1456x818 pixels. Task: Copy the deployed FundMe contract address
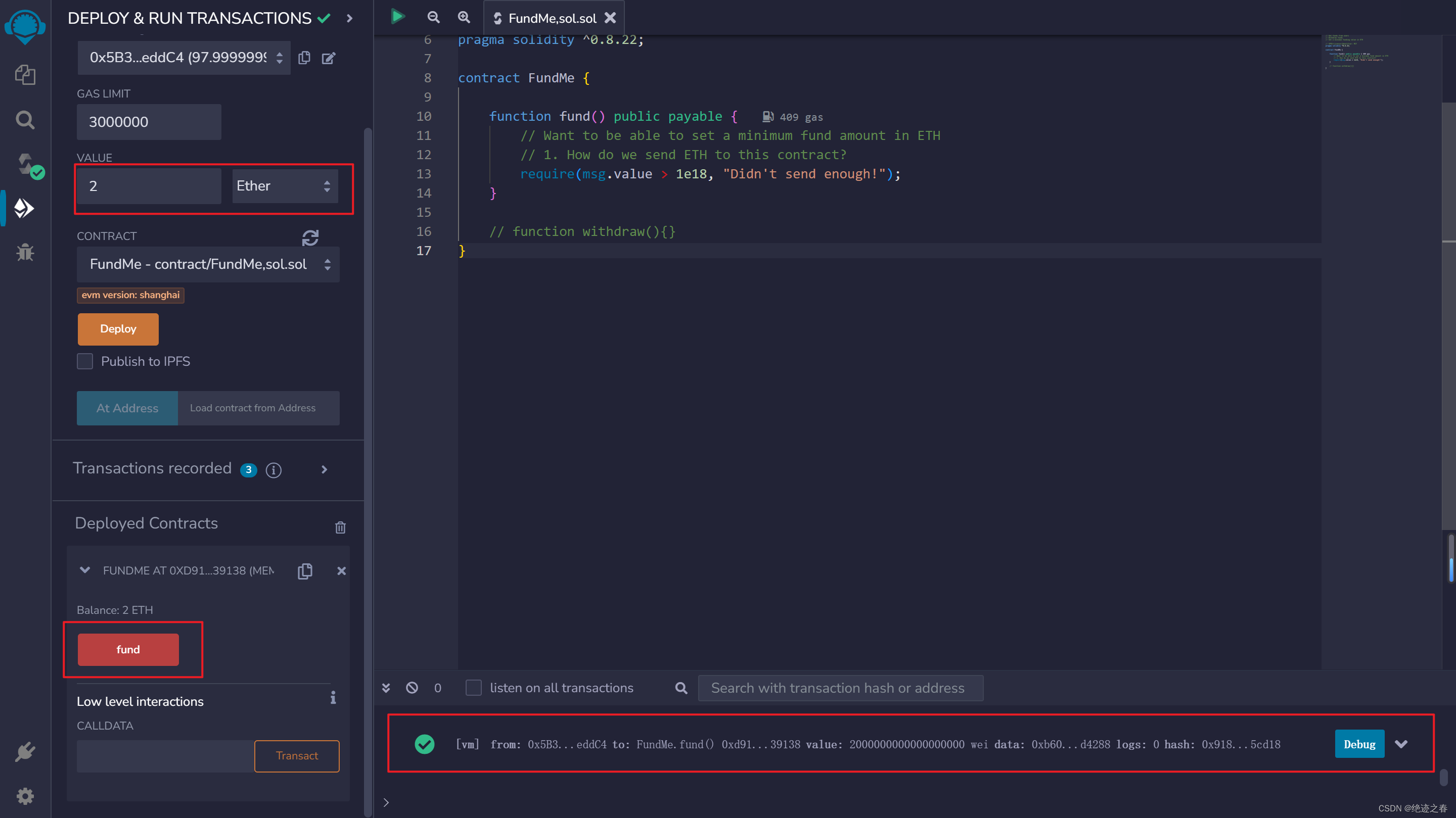pyautogui.click(x=305, y=571)
